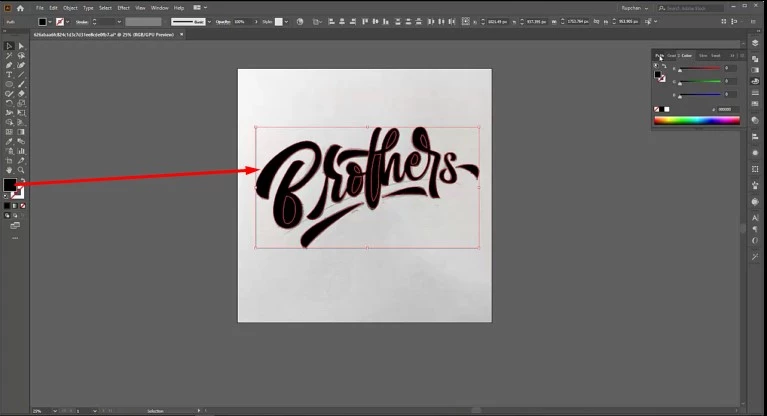Switch to the Color panel tab
The height and width of the screenshot is (416, 767).
(x=687, y=56)
